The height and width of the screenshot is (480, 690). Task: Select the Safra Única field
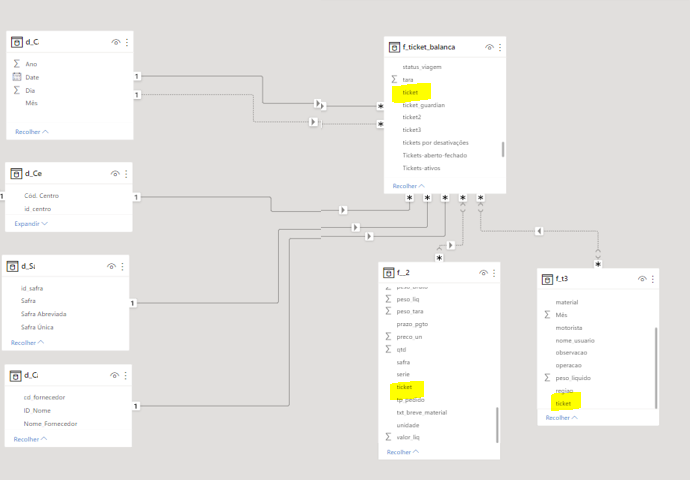tap(37, 327)
